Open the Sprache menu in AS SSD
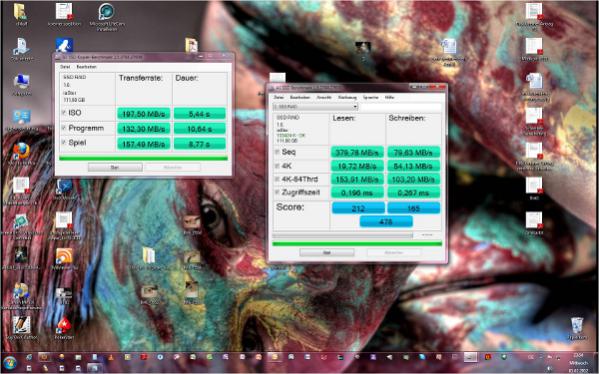Image resolution: width=599 pixels, height=374 pixels. coord(371,97)
